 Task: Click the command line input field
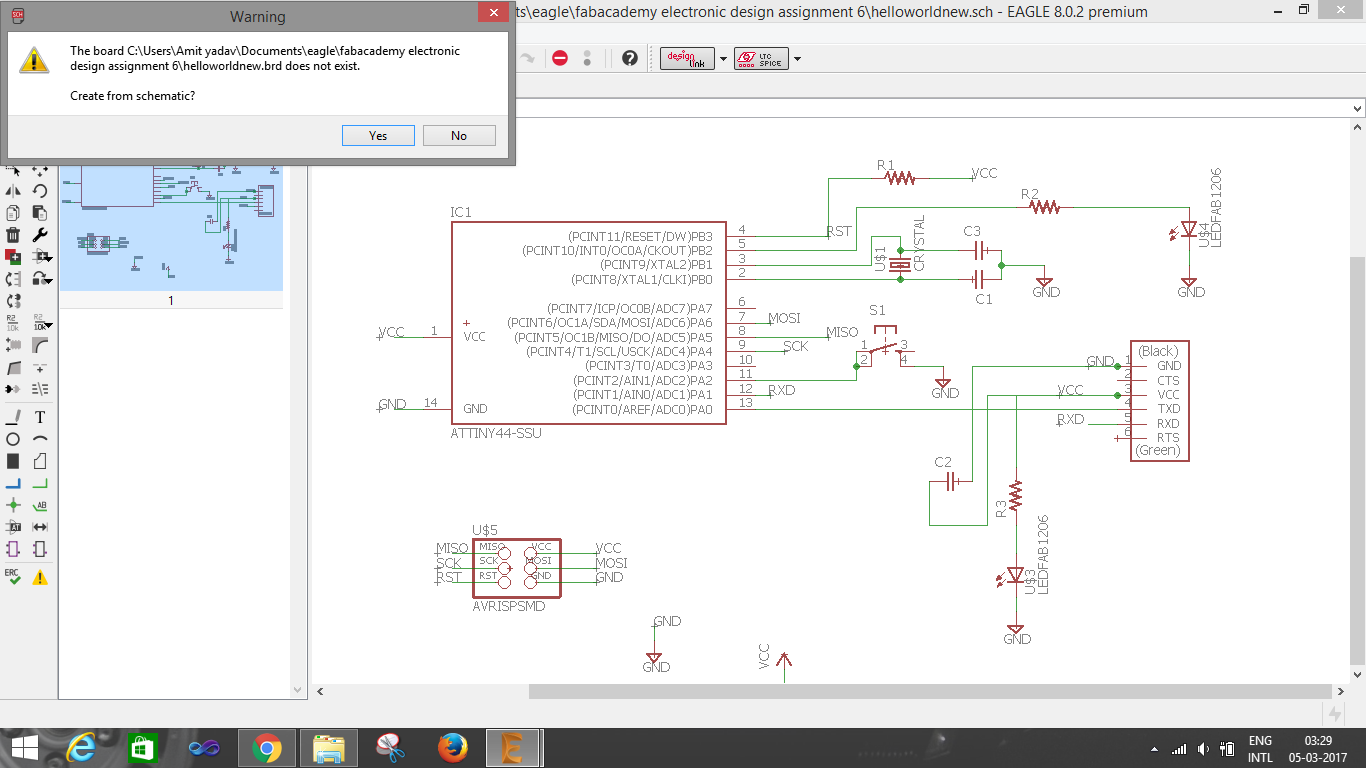pyautogui.click(x=930, y=108)
